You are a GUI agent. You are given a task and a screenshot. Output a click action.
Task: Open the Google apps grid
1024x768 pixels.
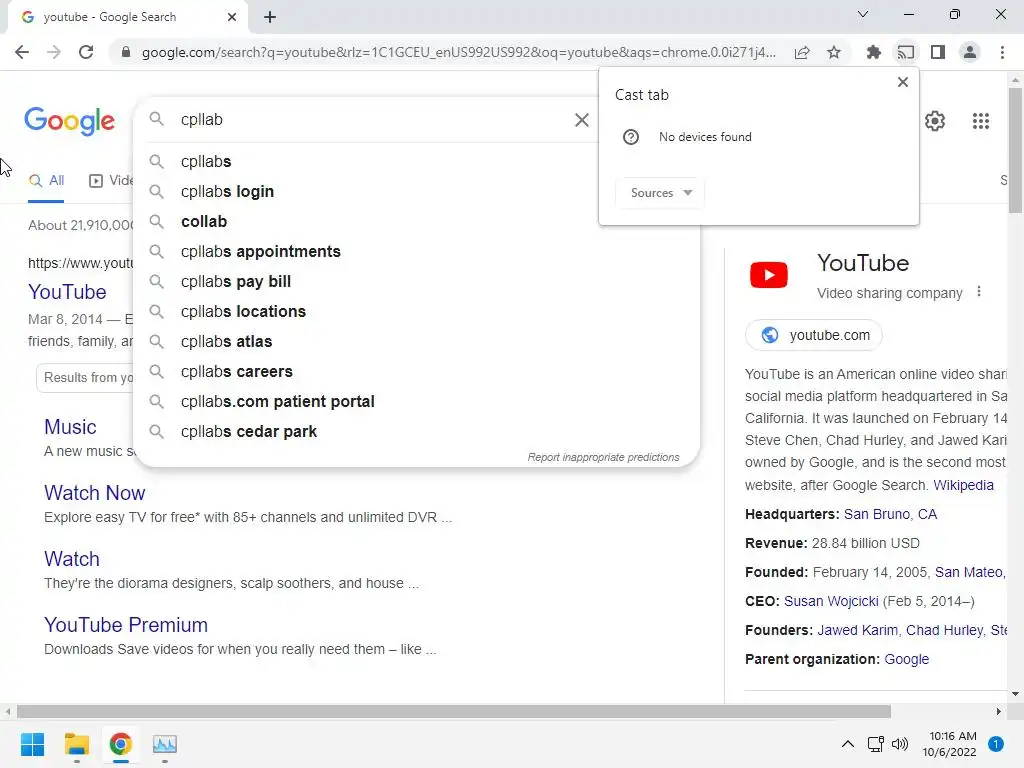(980, 121)
